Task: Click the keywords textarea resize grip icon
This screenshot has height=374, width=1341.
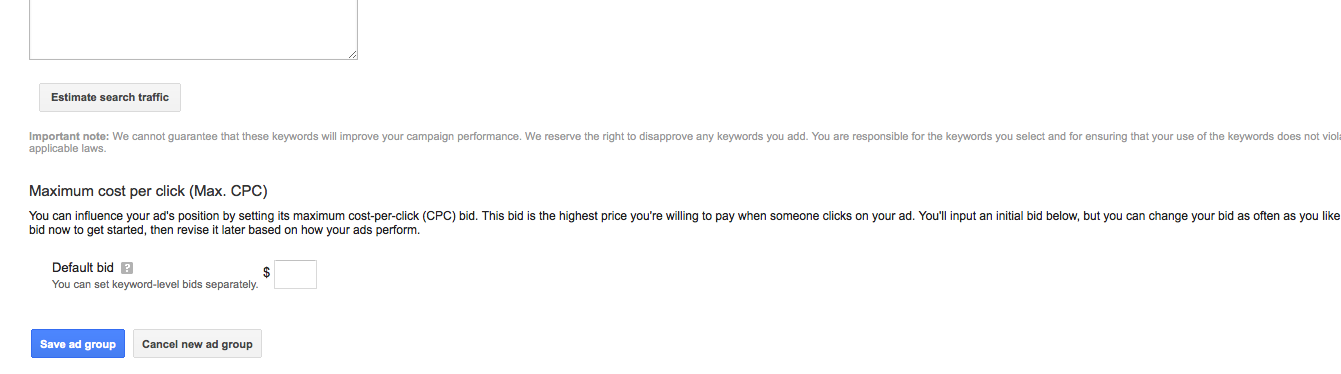Action: [352, 54]
